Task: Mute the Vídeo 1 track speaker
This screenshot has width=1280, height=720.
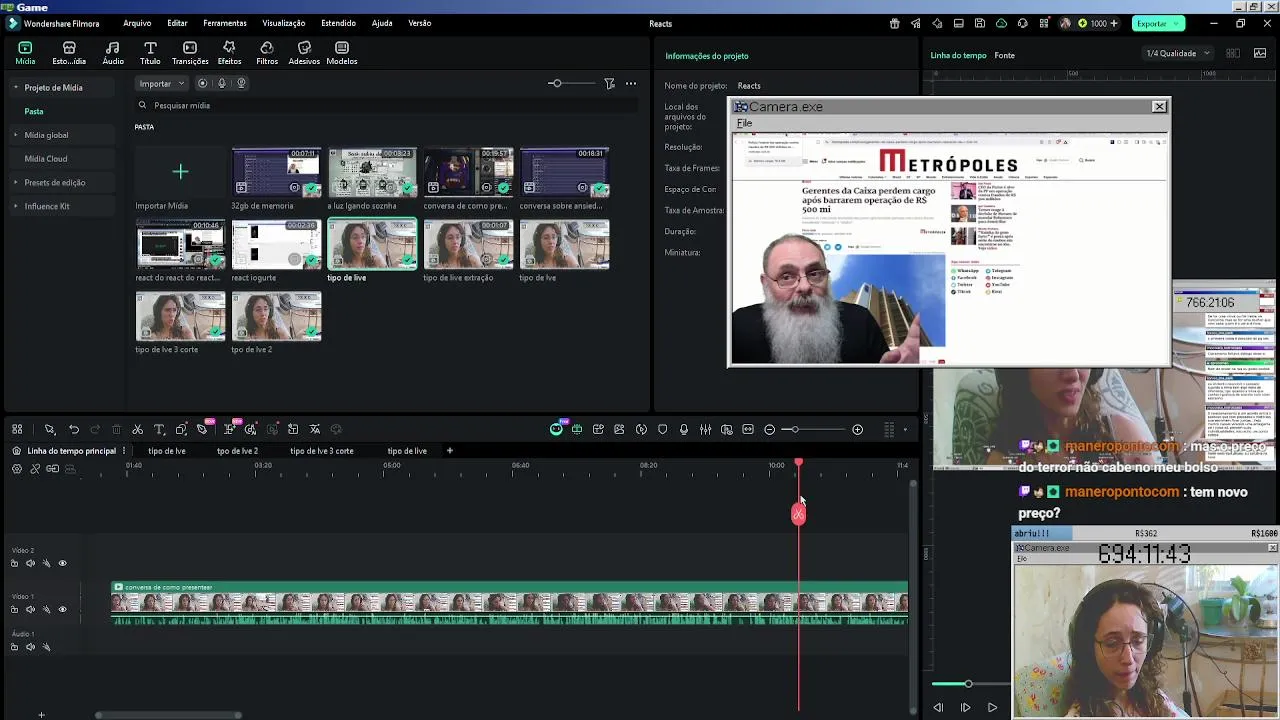Action: coord(30,609)
